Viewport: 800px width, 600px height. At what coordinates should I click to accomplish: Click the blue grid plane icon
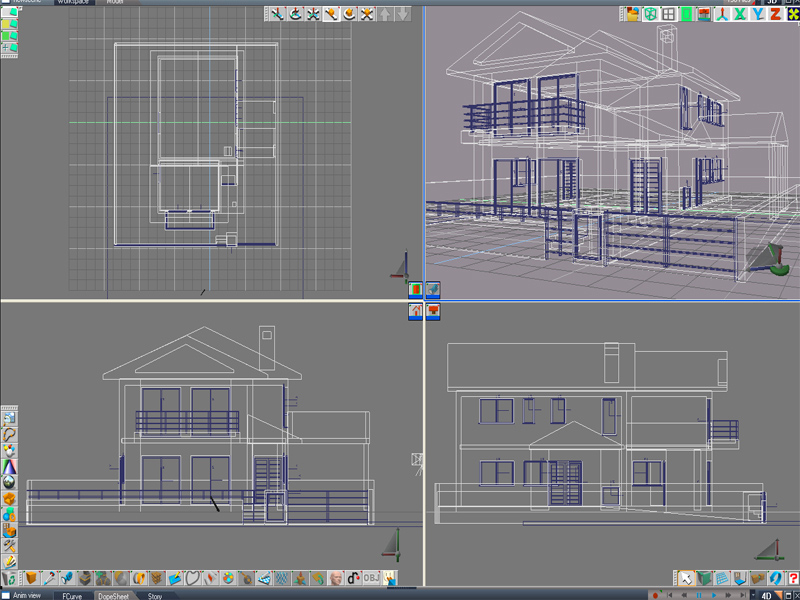click(722, 578)
